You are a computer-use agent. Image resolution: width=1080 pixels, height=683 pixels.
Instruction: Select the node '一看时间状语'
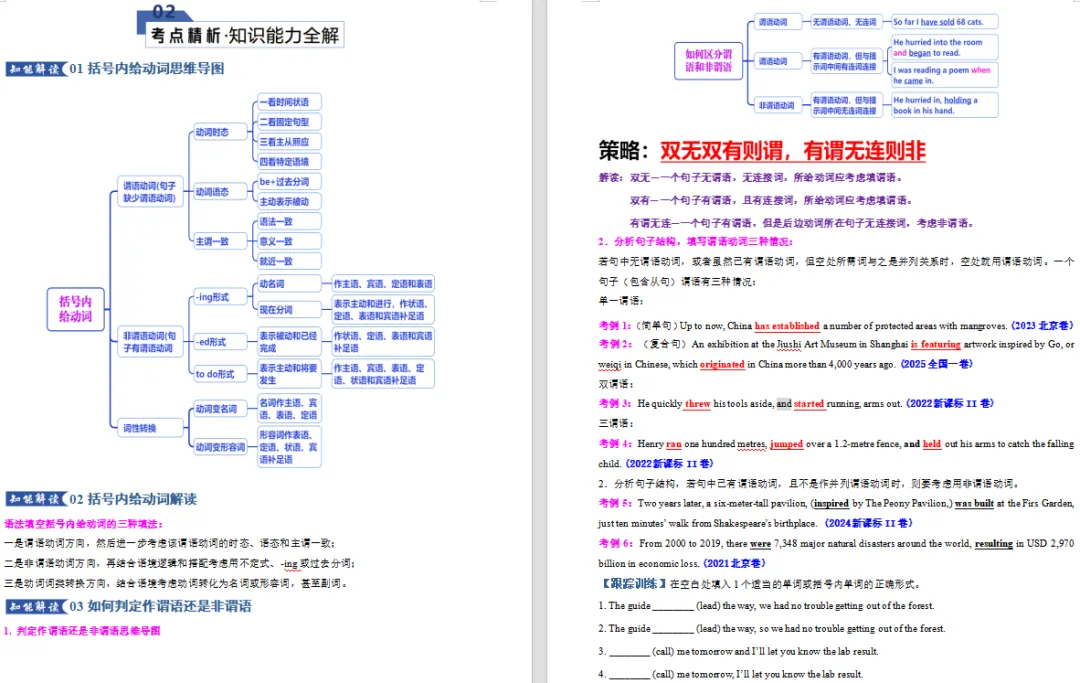click(x=289, y=102)
